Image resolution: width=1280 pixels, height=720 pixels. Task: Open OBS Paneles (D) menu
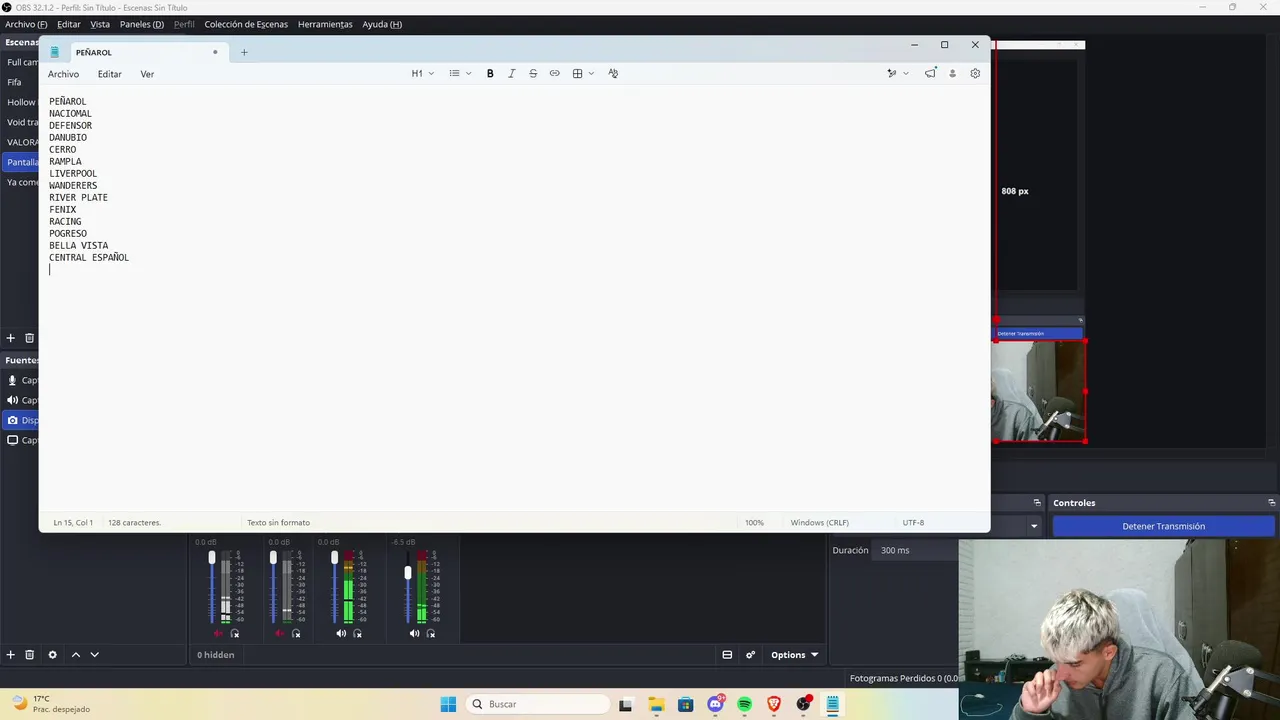point(142,24)
